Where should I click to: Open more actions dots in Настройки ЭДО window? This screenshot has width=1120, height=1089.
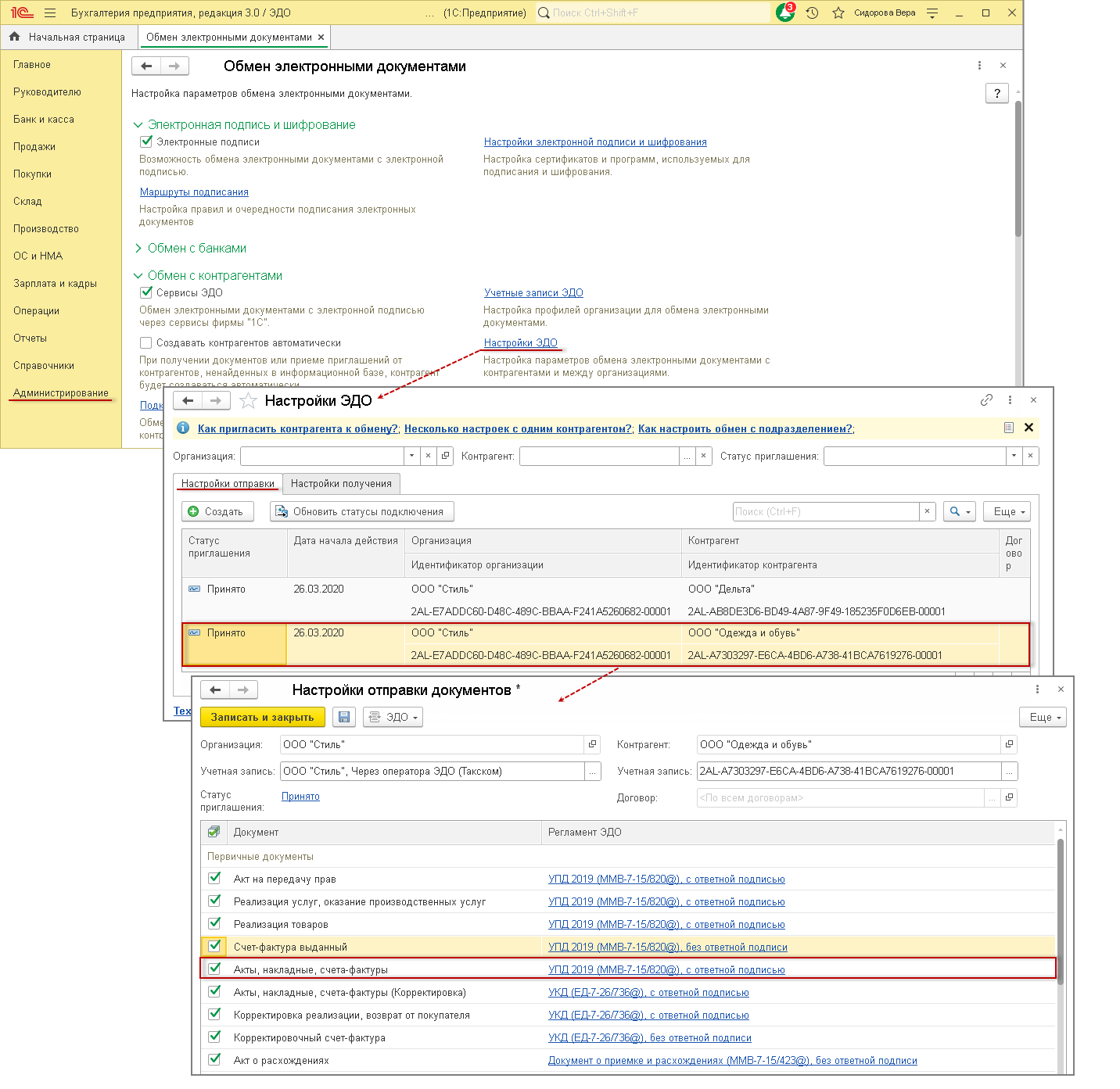tap(1010, 400)
